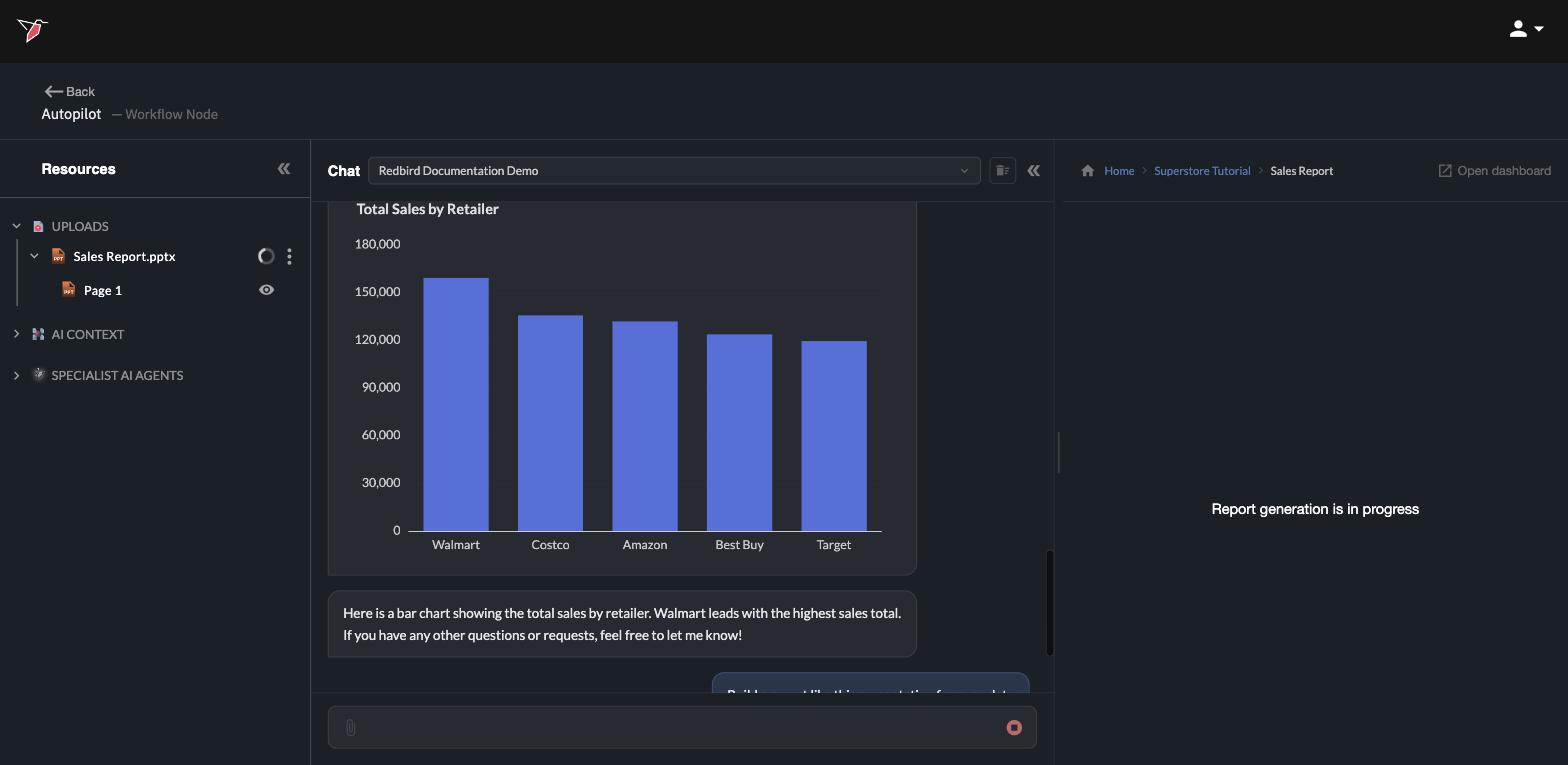Collapse the Resources panel
The width and height of the screenshot is (1568, 765).
pyautogui.click(x=284, y=169)
